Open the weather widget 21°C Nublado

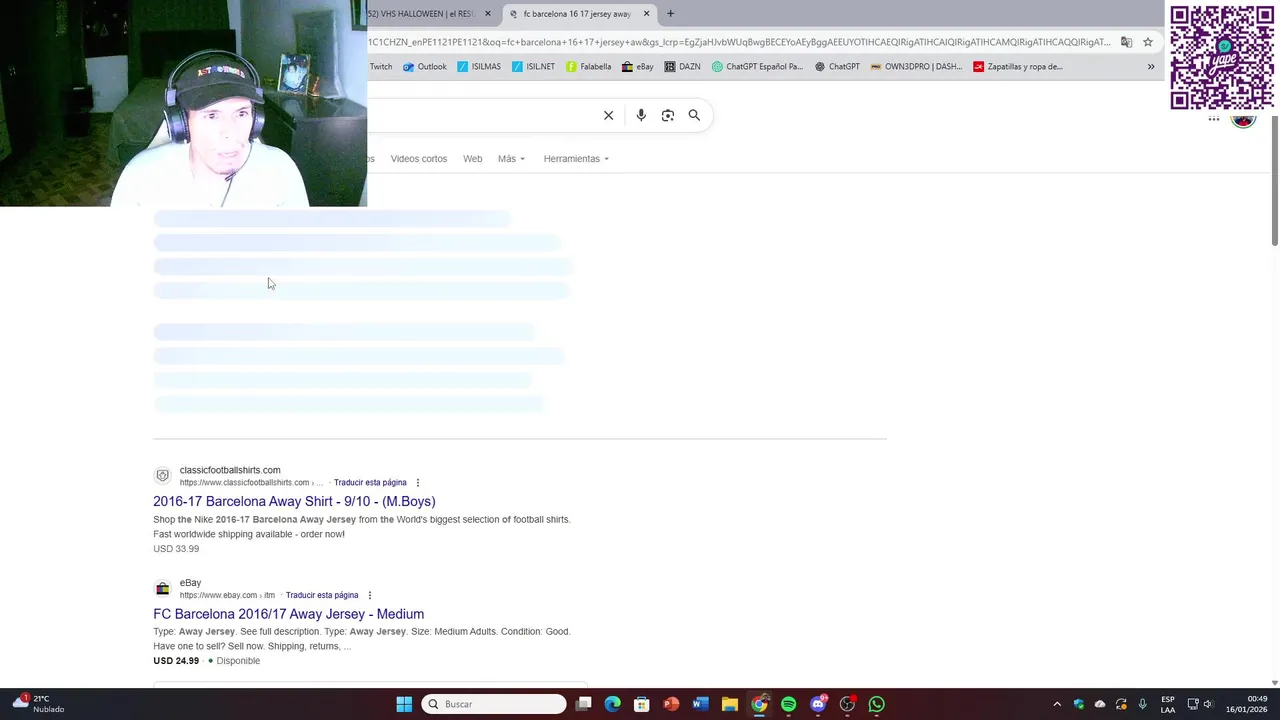coord(38,704)
